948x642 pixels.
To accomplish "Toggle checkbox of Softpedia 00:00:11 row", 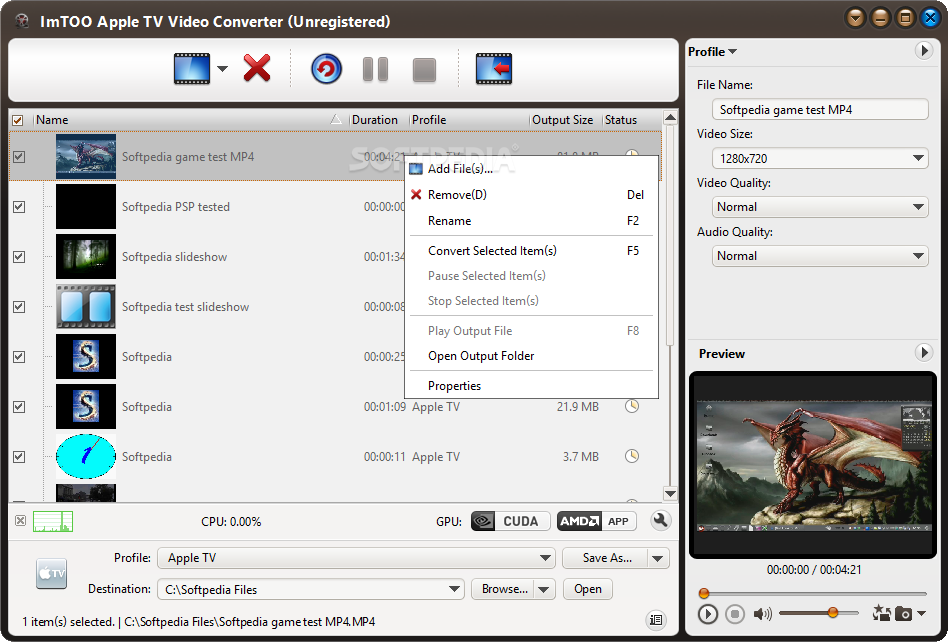I will pyautogui.click(x=19, y=456).
